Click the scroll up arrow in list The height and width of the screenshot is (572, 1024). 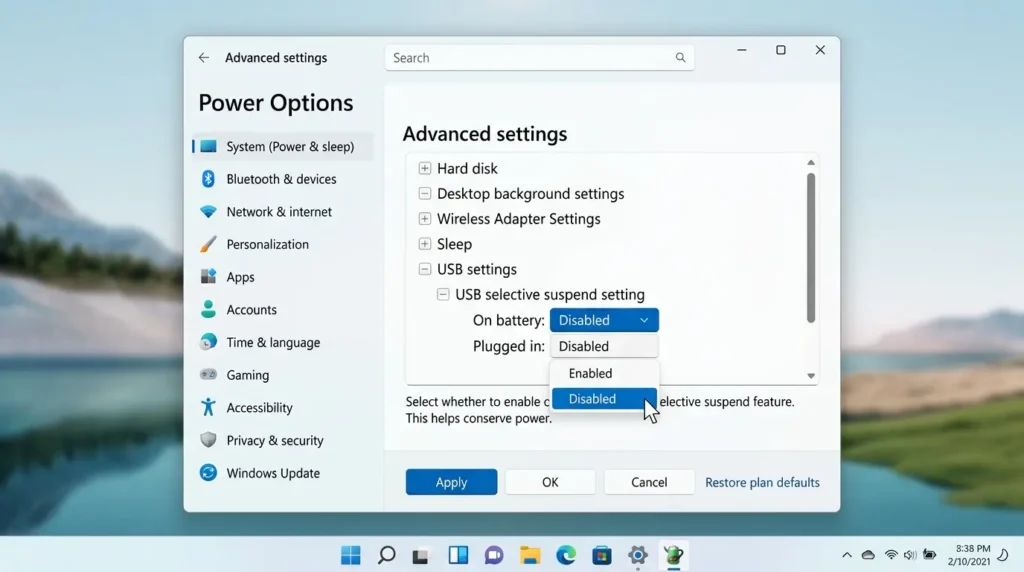pos(810,163)
